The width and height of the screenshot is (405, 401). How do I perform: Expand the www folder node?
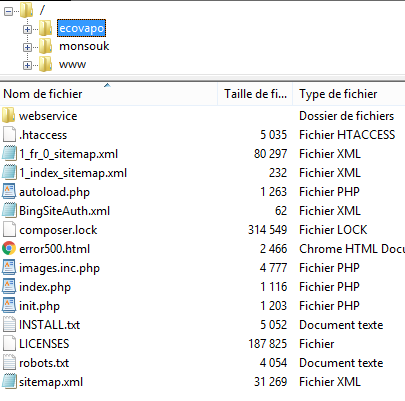point(27,65)
